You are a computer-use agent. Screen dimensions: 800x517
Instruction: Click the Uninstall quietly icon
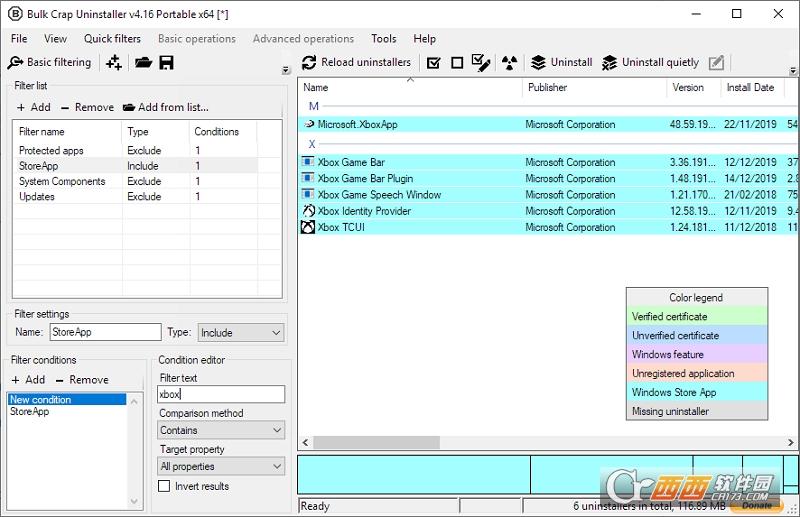coord(609,62)
